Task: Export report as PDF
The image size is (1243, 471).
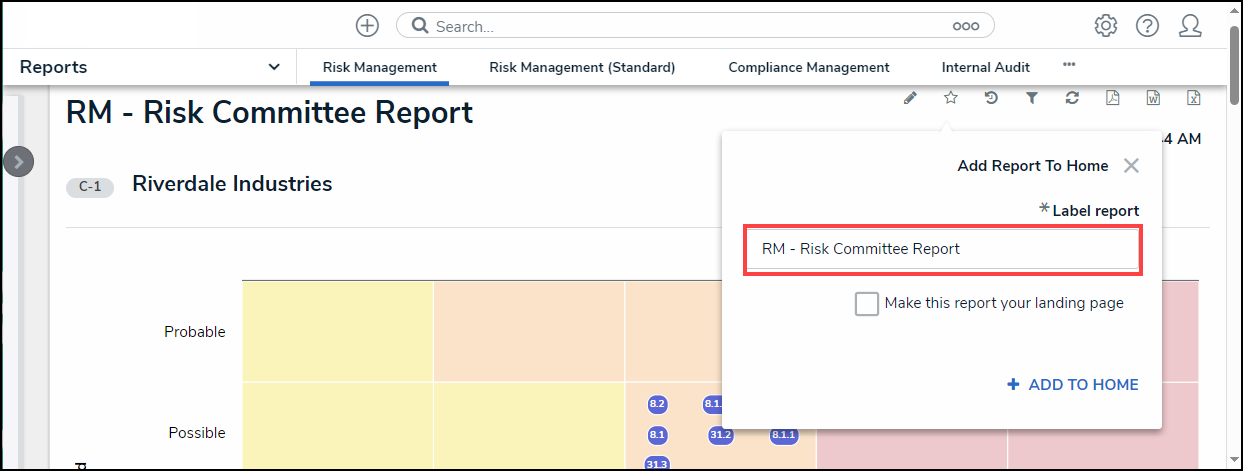Action: point(1112,98)
